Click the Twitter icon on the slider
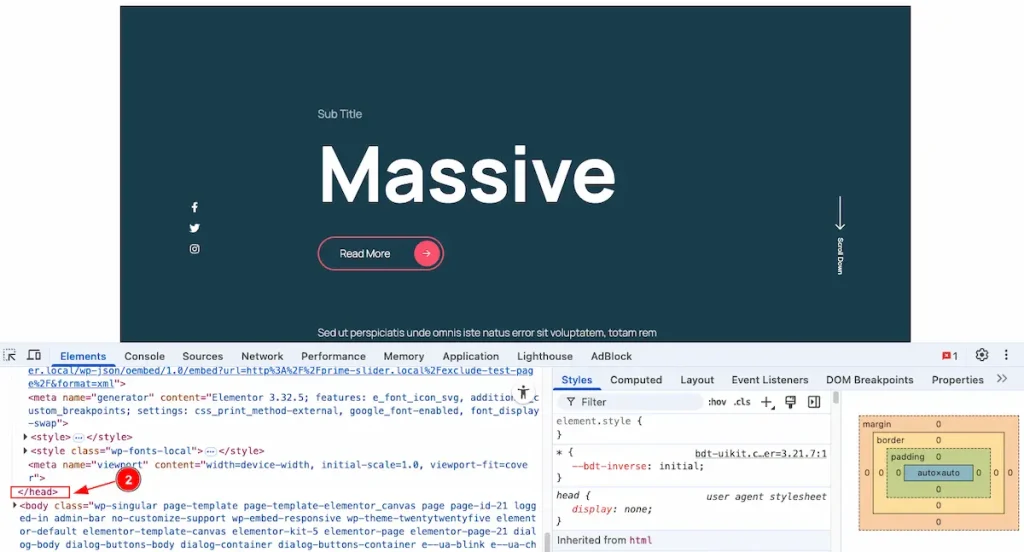The width and height of the screenshot is (1024, 552). click(x=195, y=228)
